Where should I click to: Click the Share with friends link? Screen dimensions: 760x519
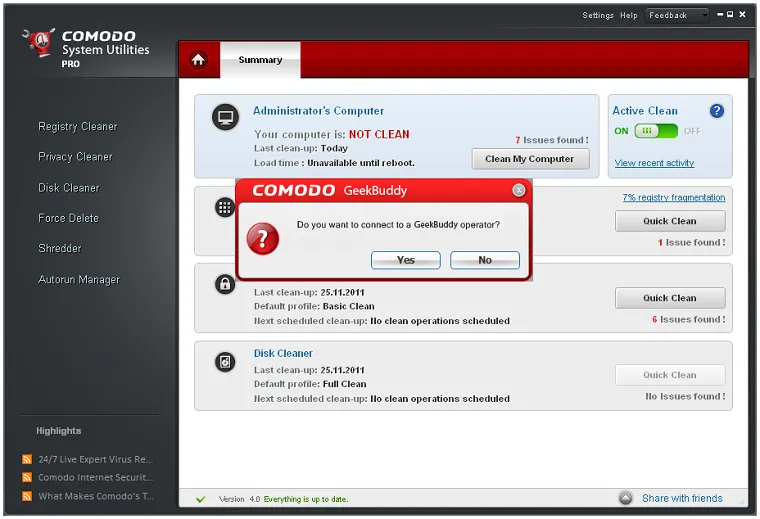(x=682, y=498)
